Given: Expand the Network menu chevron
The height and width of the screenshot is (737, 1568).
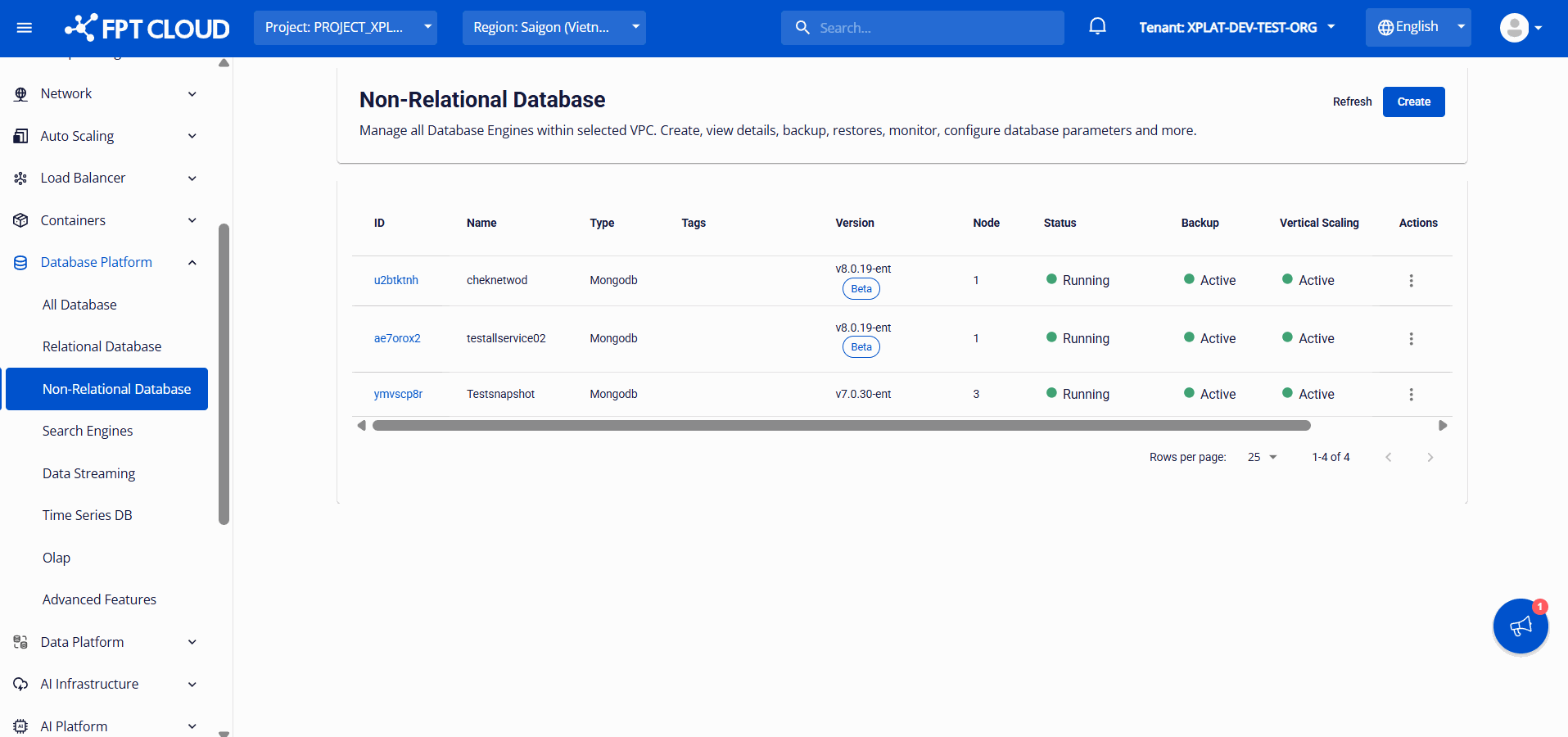Looking at the screenshot, I should [x=192, y=94].
